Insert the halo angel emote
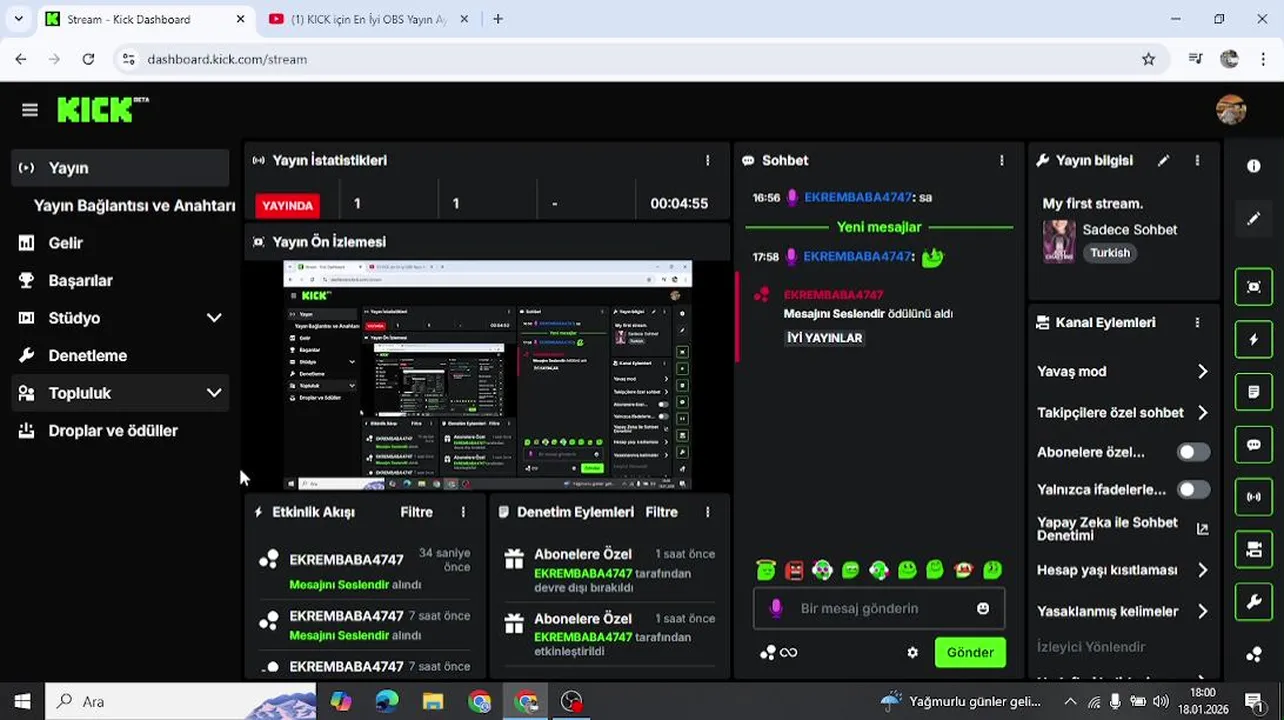The image size is (1284, 720). (766, 570)
